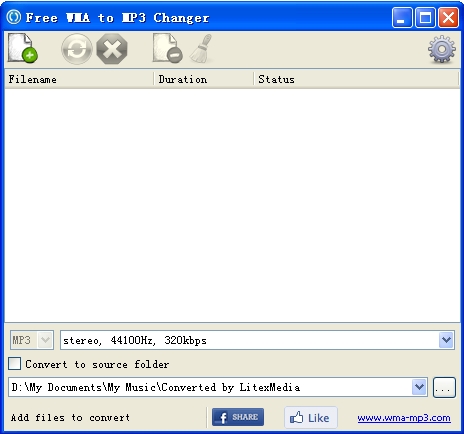The width and height of the screenshot is (464, 434).
Task: Minimize the Free WMA to MP3 Changer window
Action: [x=402, y=17]
